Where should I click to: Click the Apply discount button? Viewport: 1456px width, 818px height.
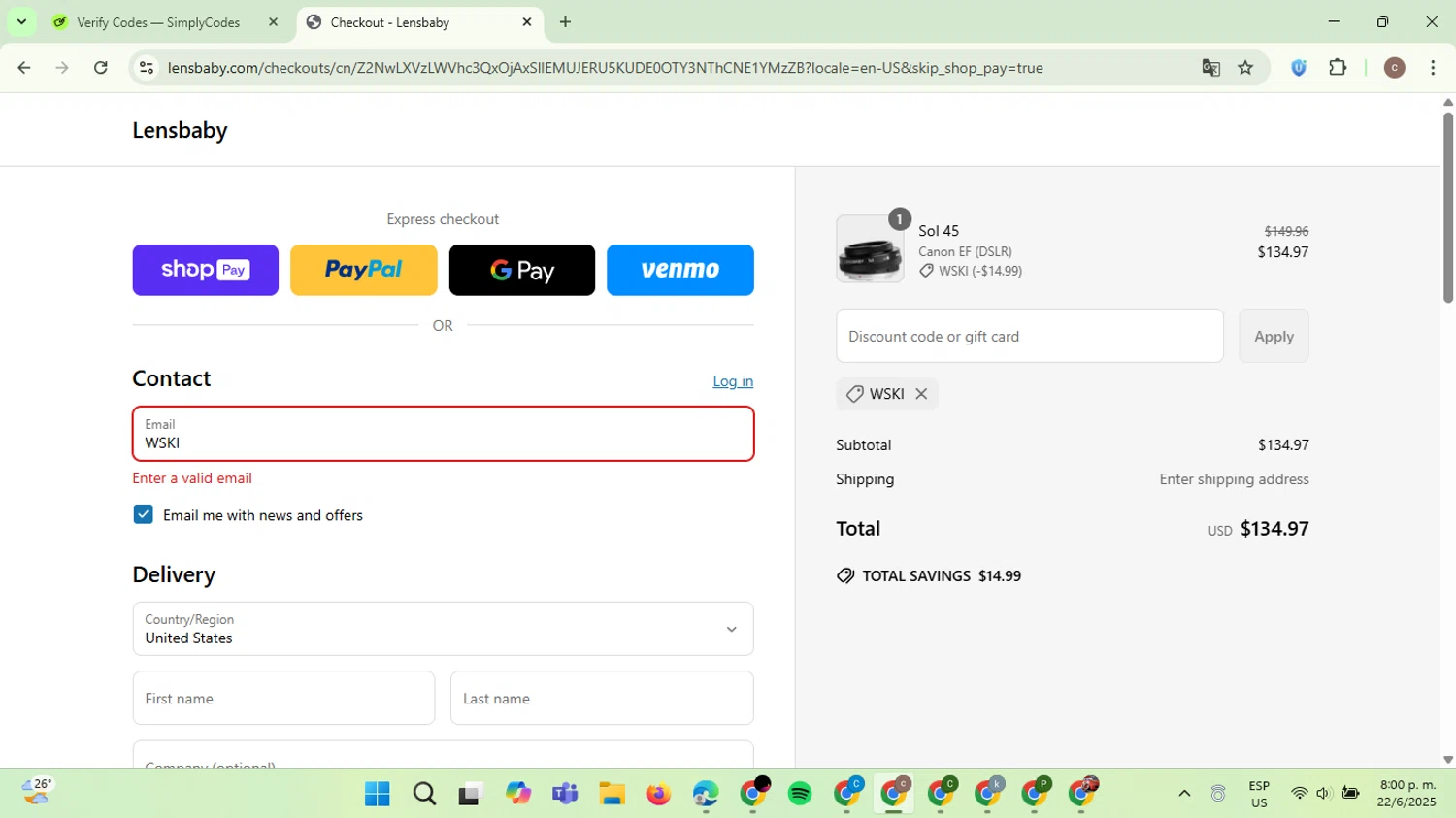(1274, 336)
